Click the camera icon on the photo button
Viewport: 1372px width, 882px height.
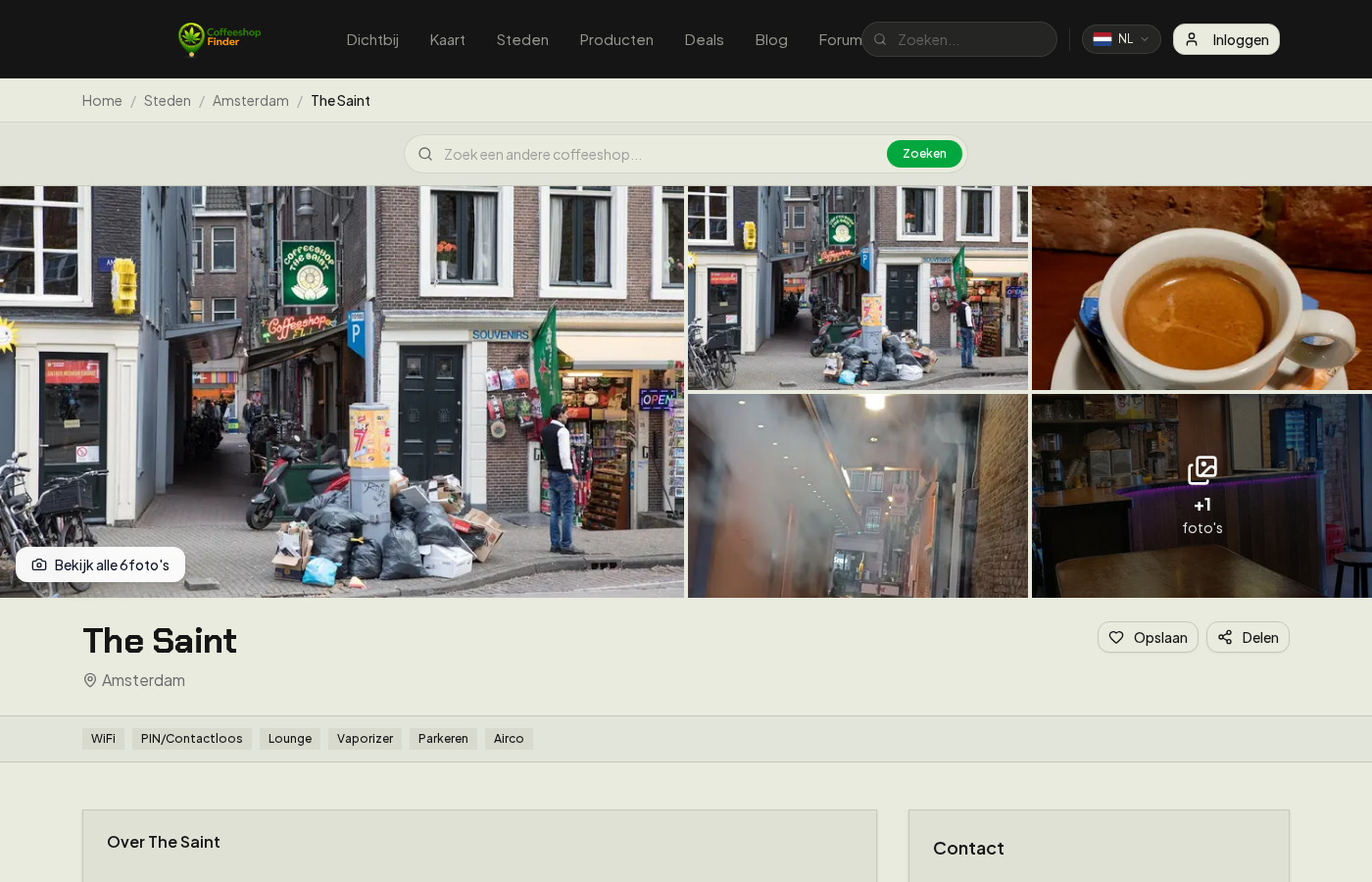click(39, 564)
